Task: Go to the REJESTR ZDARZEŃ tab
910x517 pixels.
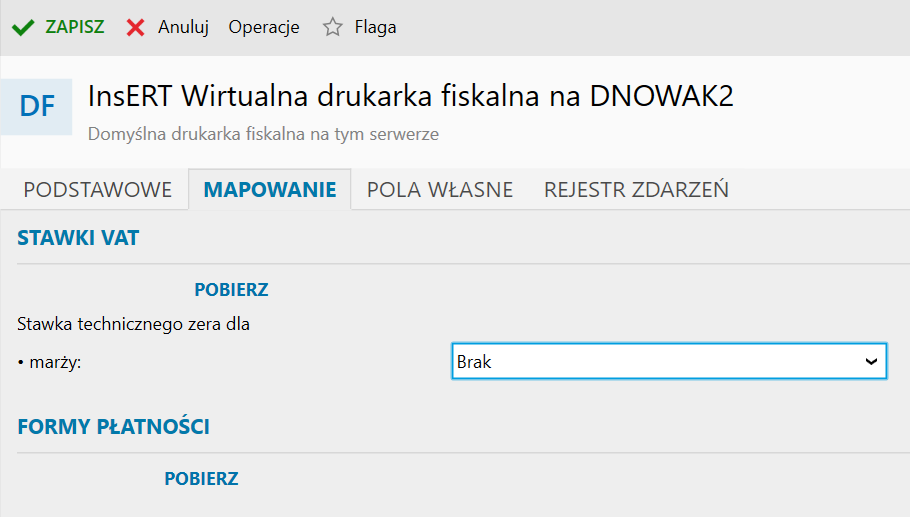Action: (x=636, y=190)
